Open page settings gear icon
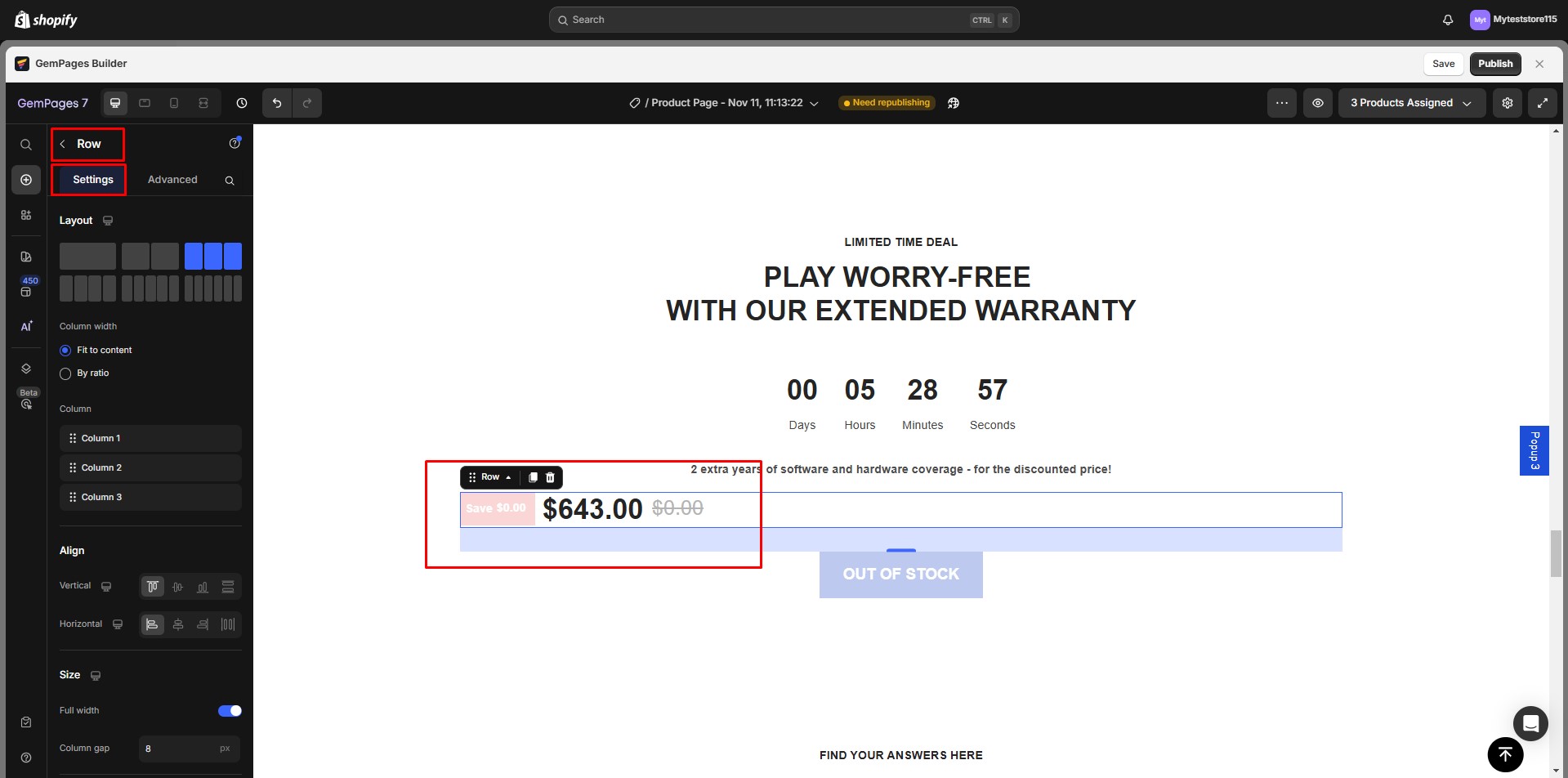This screenshot has height=778, width=1568. [1508, 103]
